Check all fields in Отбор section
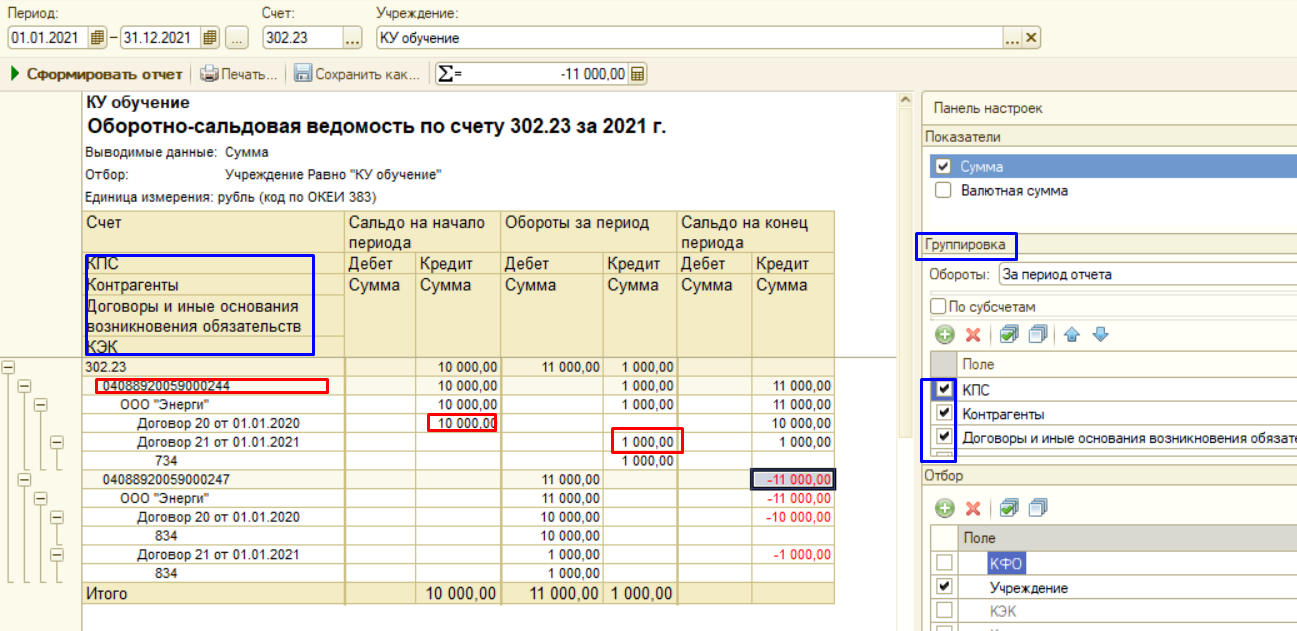 (1009, 509)
